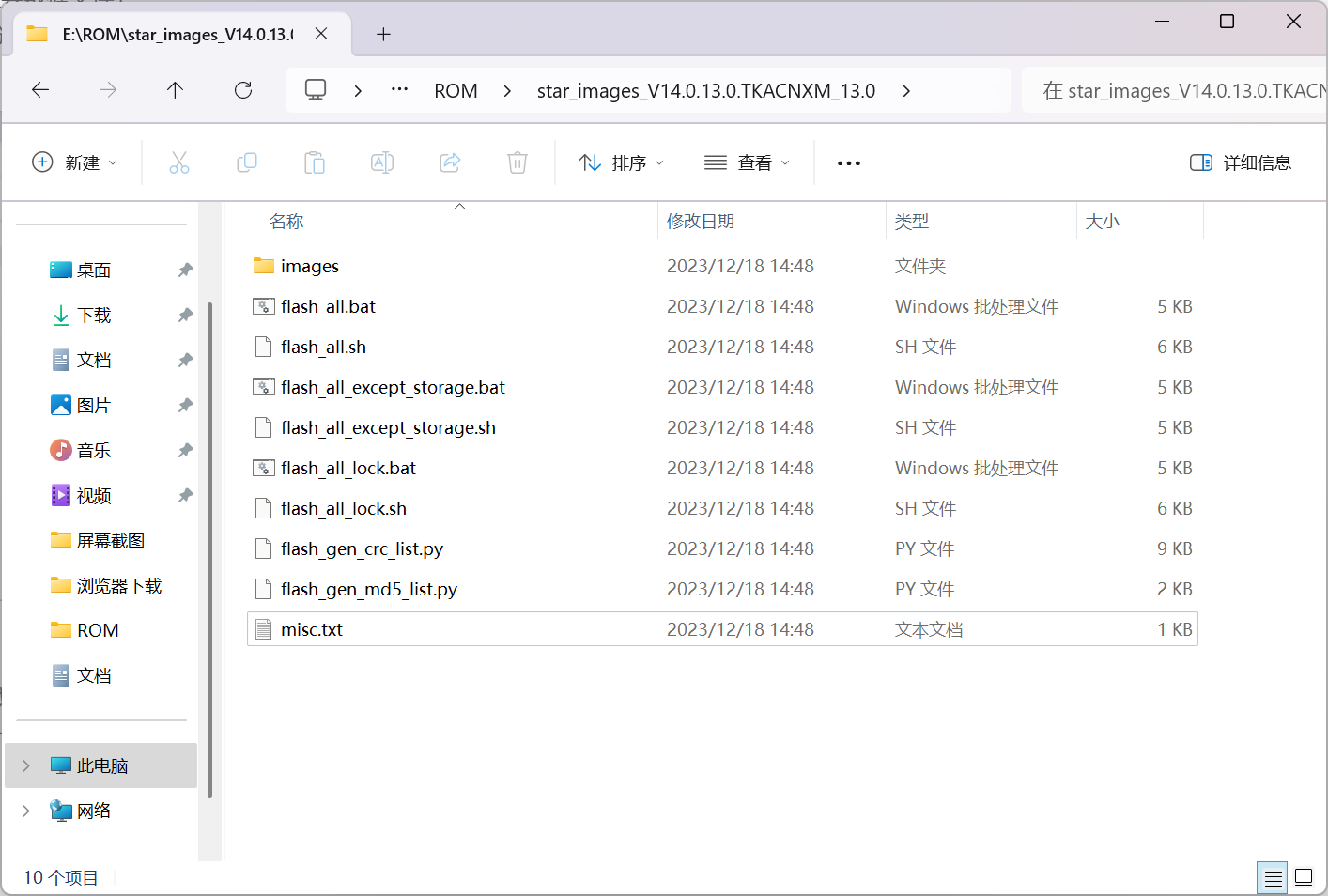Expand 此电脑 in the sidebar
This screenshot has width=1328, height=896.
tap(24, 765)
